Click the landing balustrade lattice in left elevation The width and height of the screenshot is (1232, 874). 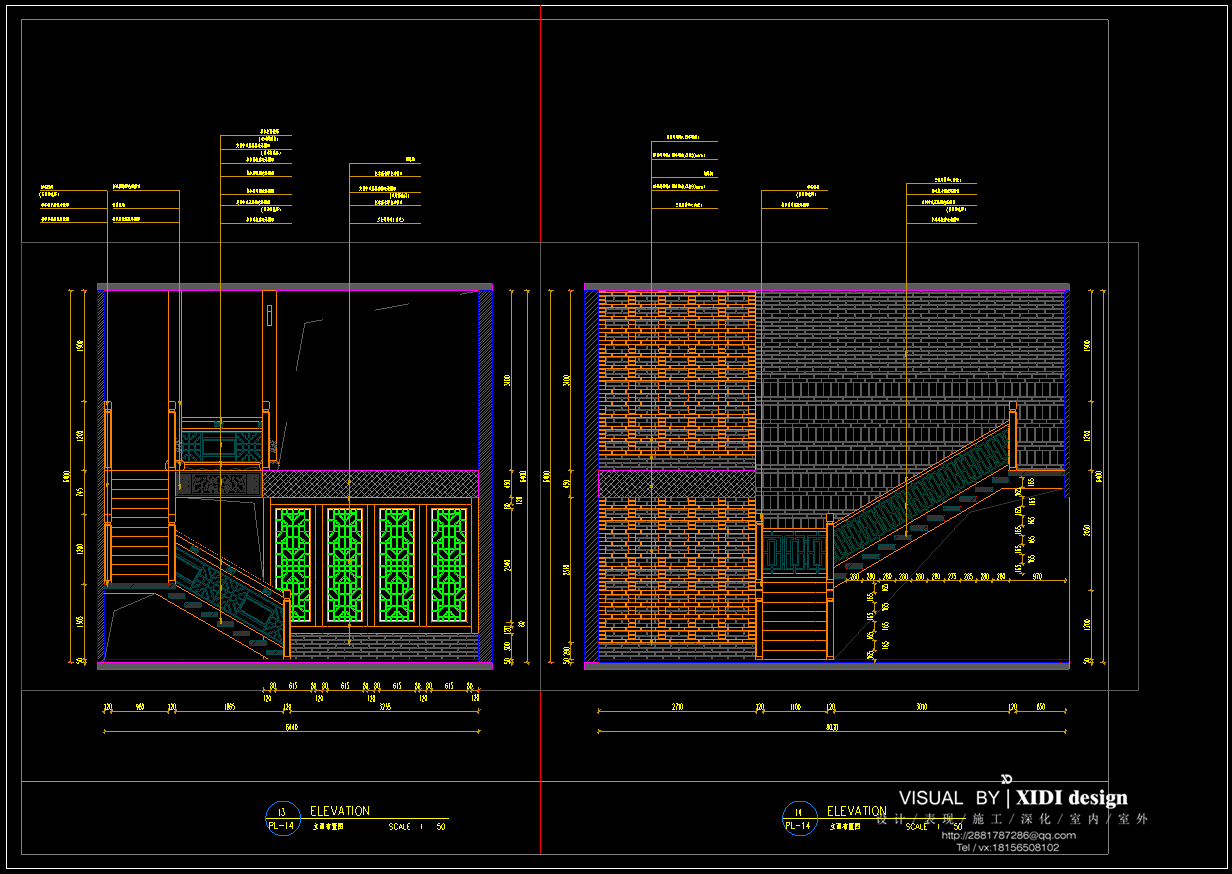[220, 444]
